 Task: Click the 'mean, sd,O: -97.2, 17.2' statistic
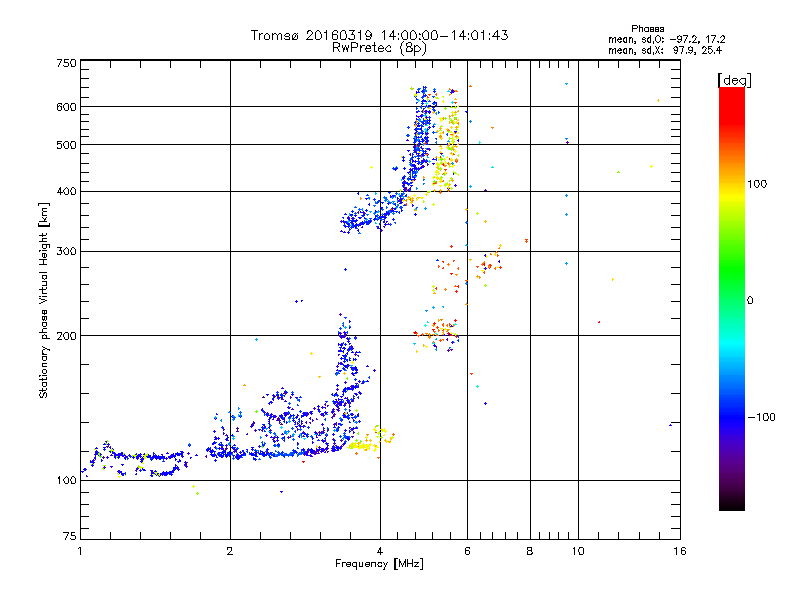point(666,39)
